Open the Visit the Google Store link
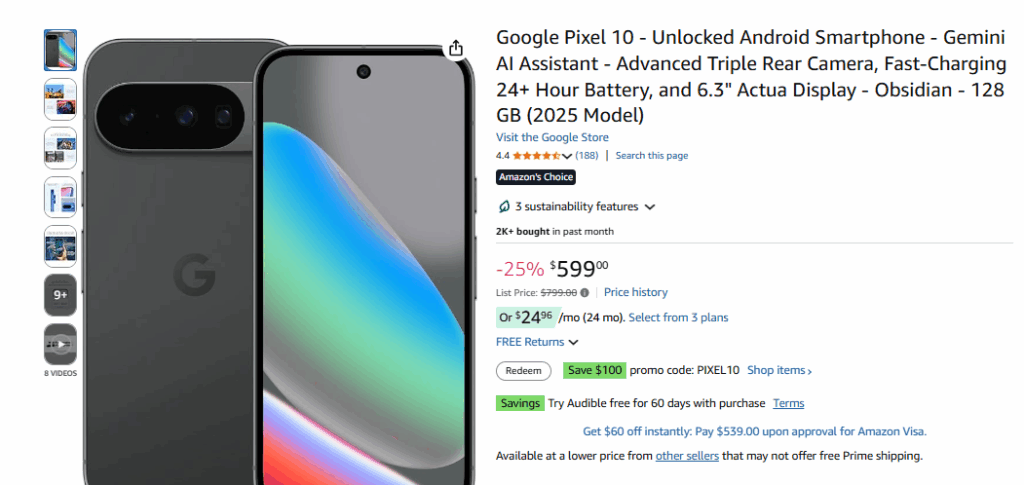This screenshot has width=1024, height=485. point(552,137)
